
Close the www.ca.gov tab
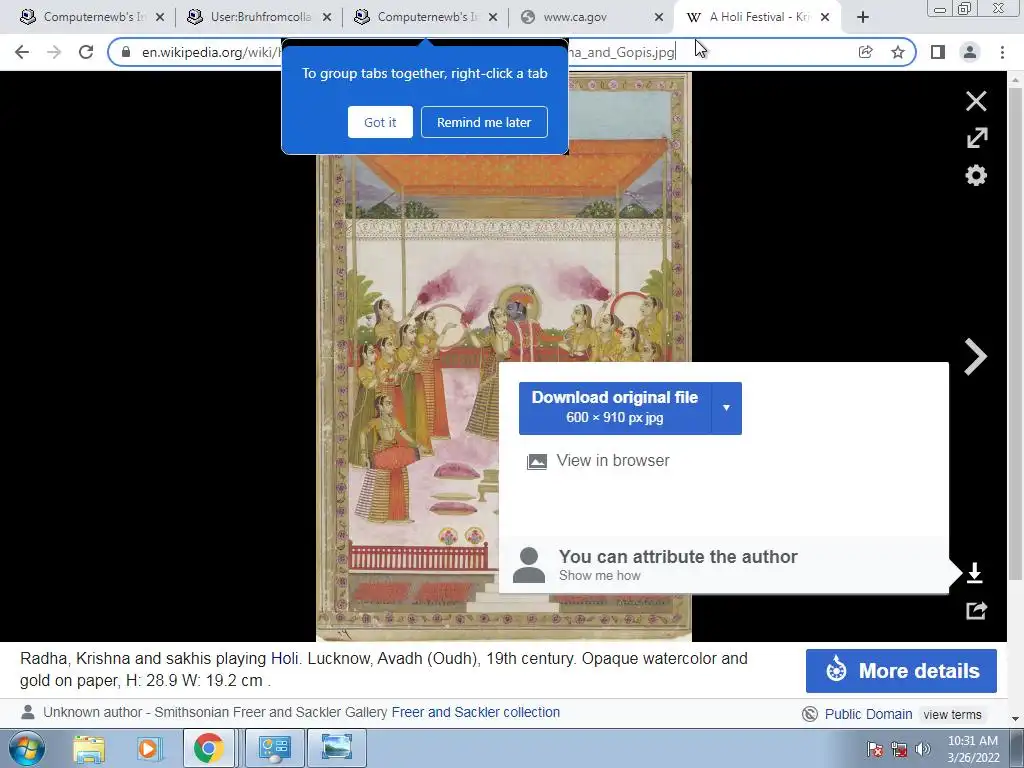[659, 18]
